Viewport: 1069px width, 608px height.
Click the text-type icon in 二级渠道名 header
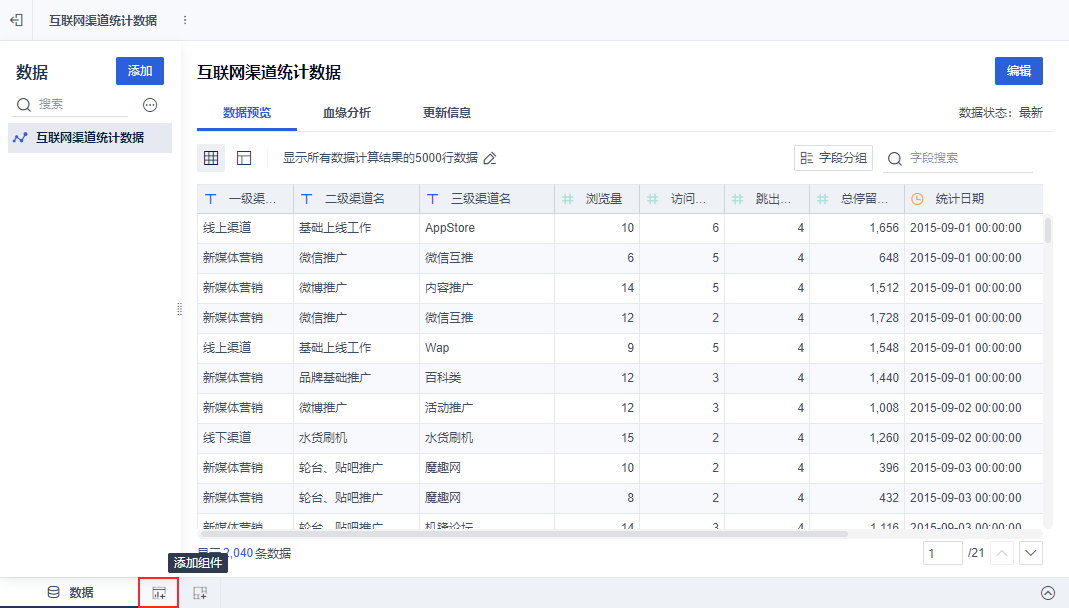tap(307, 199)
